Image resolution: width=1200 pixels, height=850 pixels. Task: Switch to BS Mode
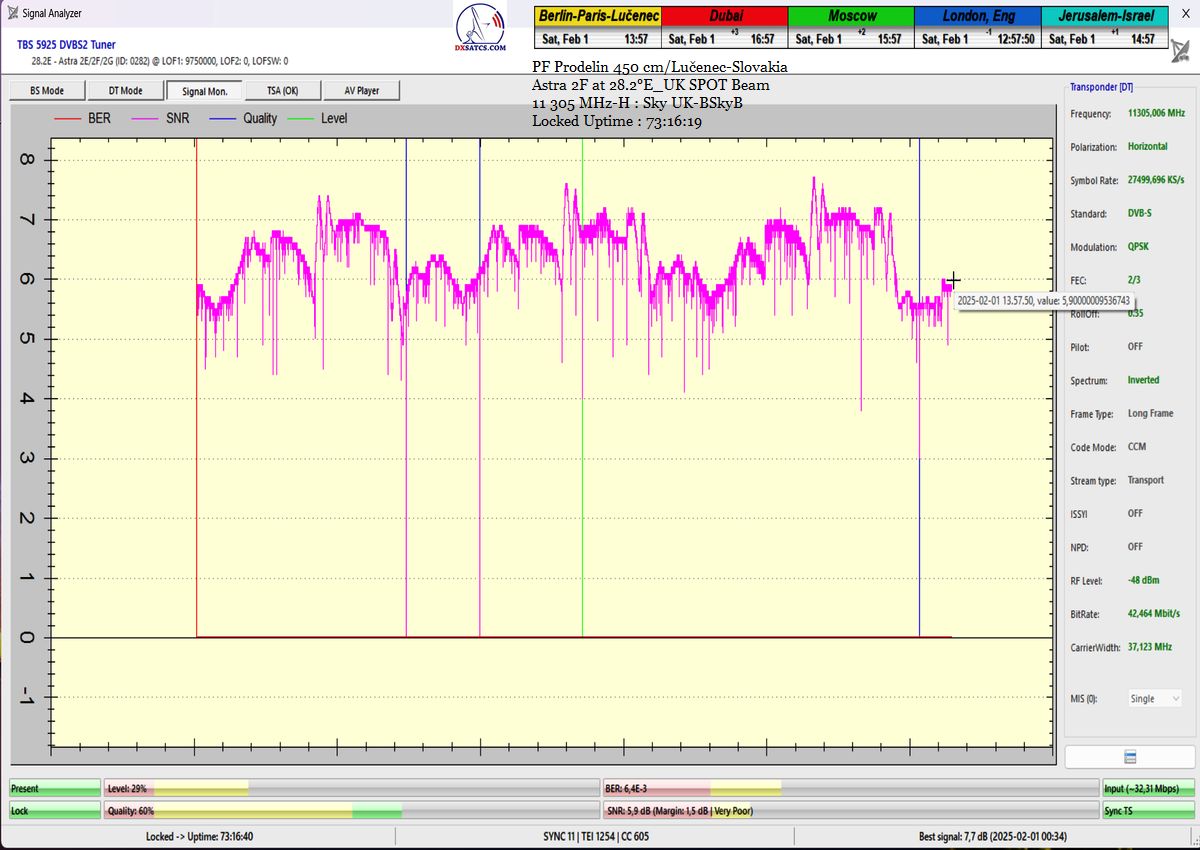coord(47,91)
